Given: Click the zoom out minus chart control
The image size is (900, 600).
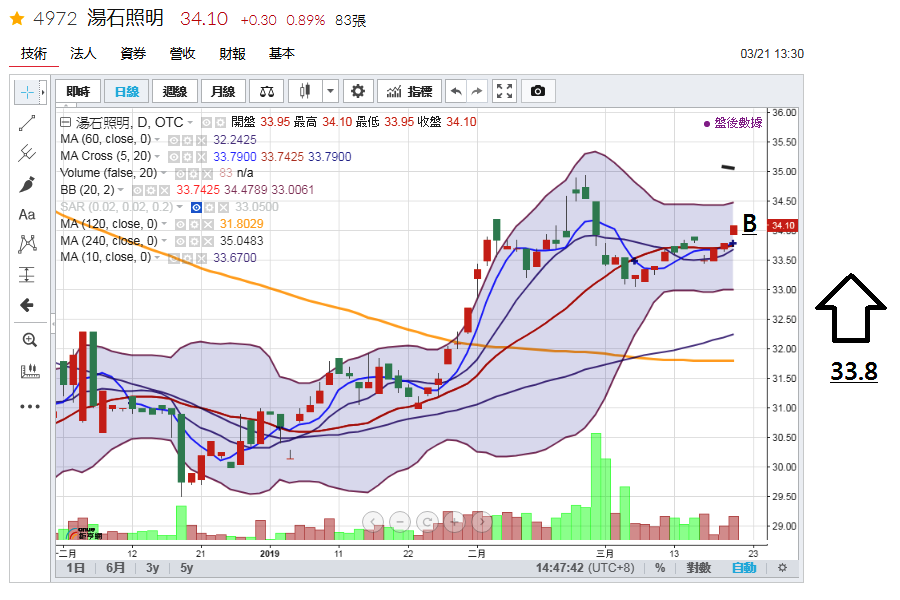Looking at the screenshot, I should click(x=400, y=522).
